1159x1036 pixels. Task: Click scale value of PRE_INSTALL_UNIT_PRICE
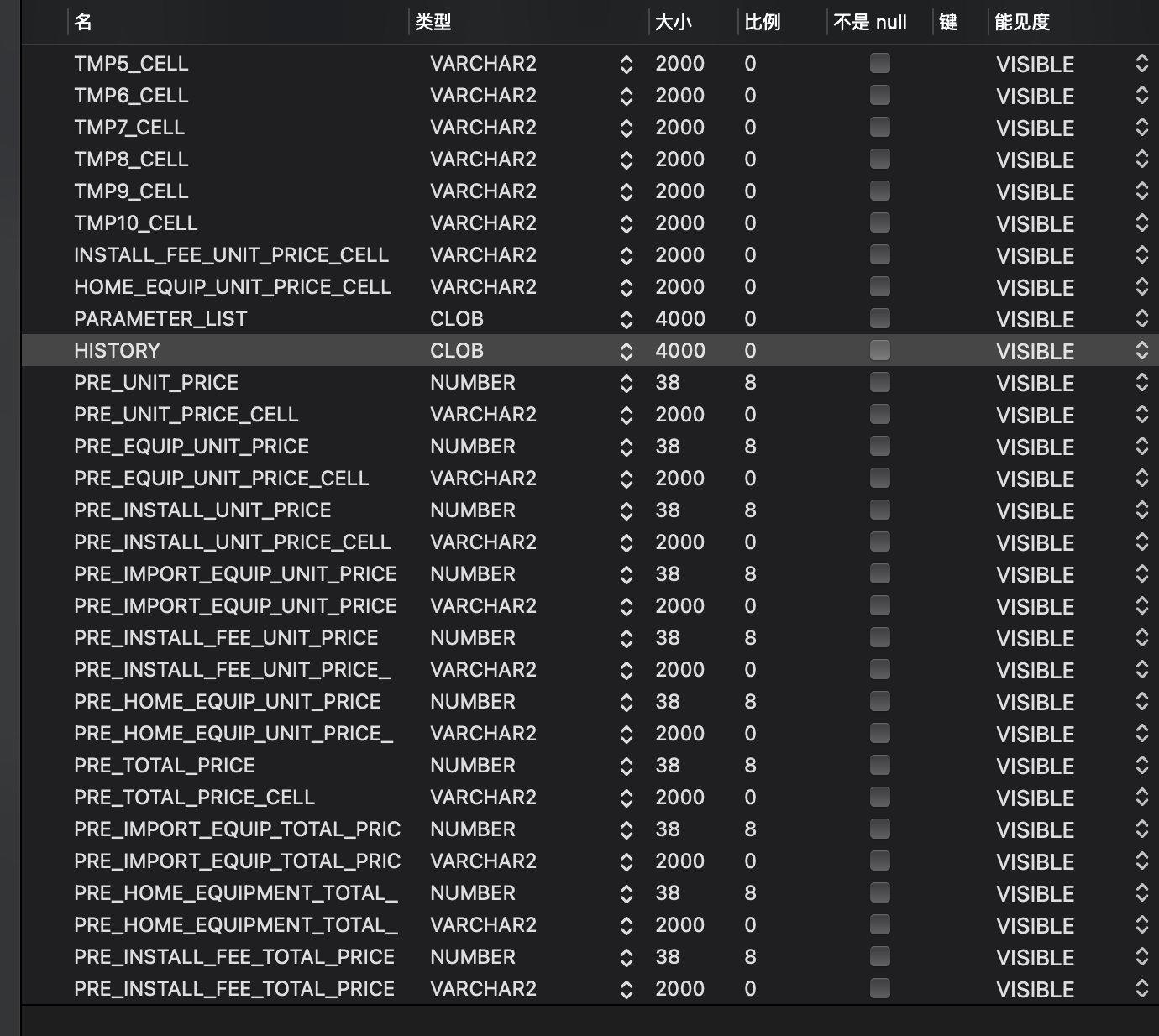[750, 510]
